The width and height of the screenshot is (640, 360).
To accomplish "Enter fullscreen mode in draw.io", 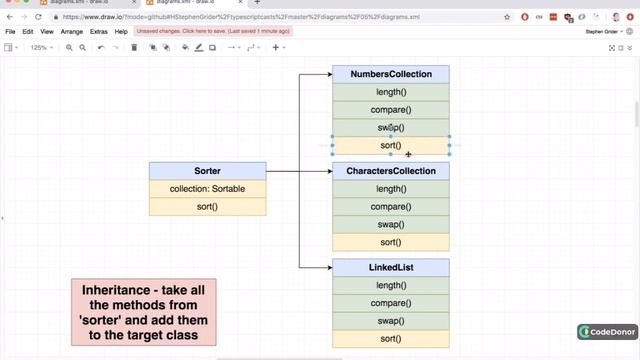I will (x=612, y=48).
